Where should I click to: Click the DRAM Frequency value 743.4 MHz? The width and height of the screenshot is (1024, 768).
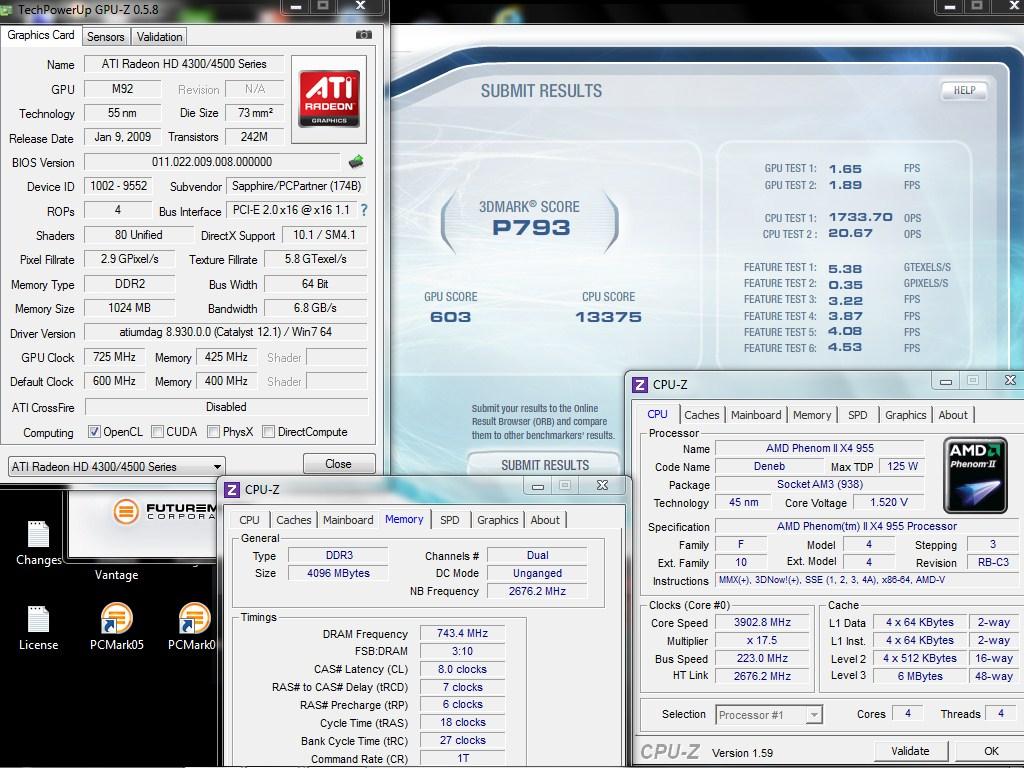point(462,633)
